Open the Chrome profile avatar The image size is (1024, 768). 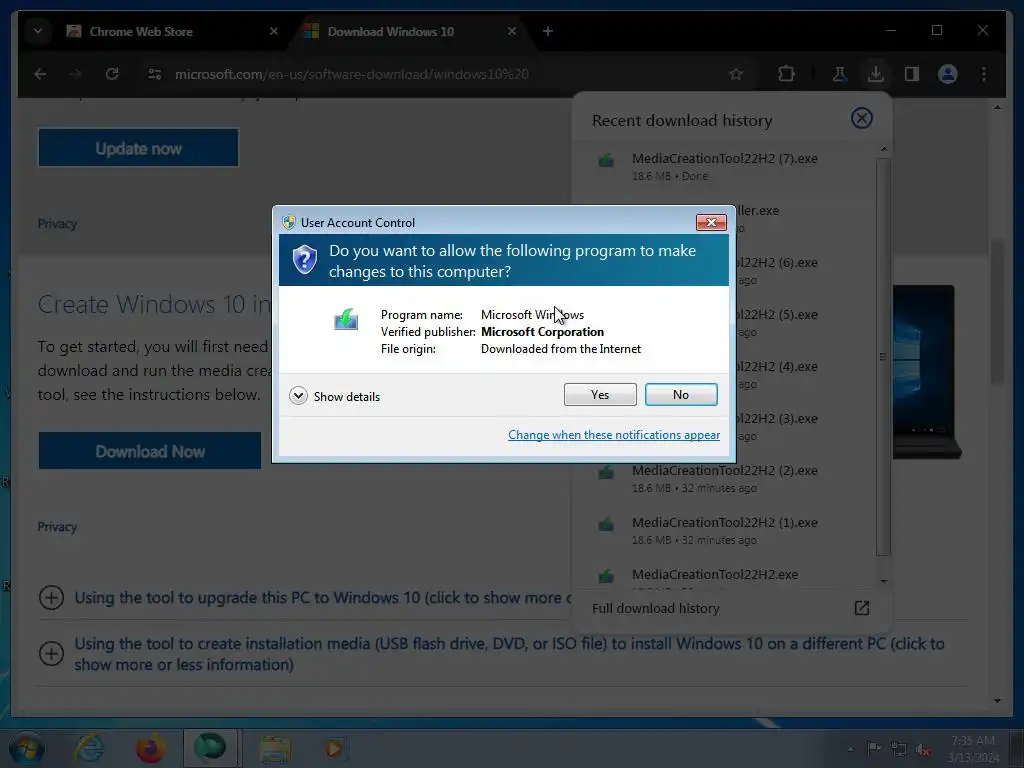[x=948, y=74]
